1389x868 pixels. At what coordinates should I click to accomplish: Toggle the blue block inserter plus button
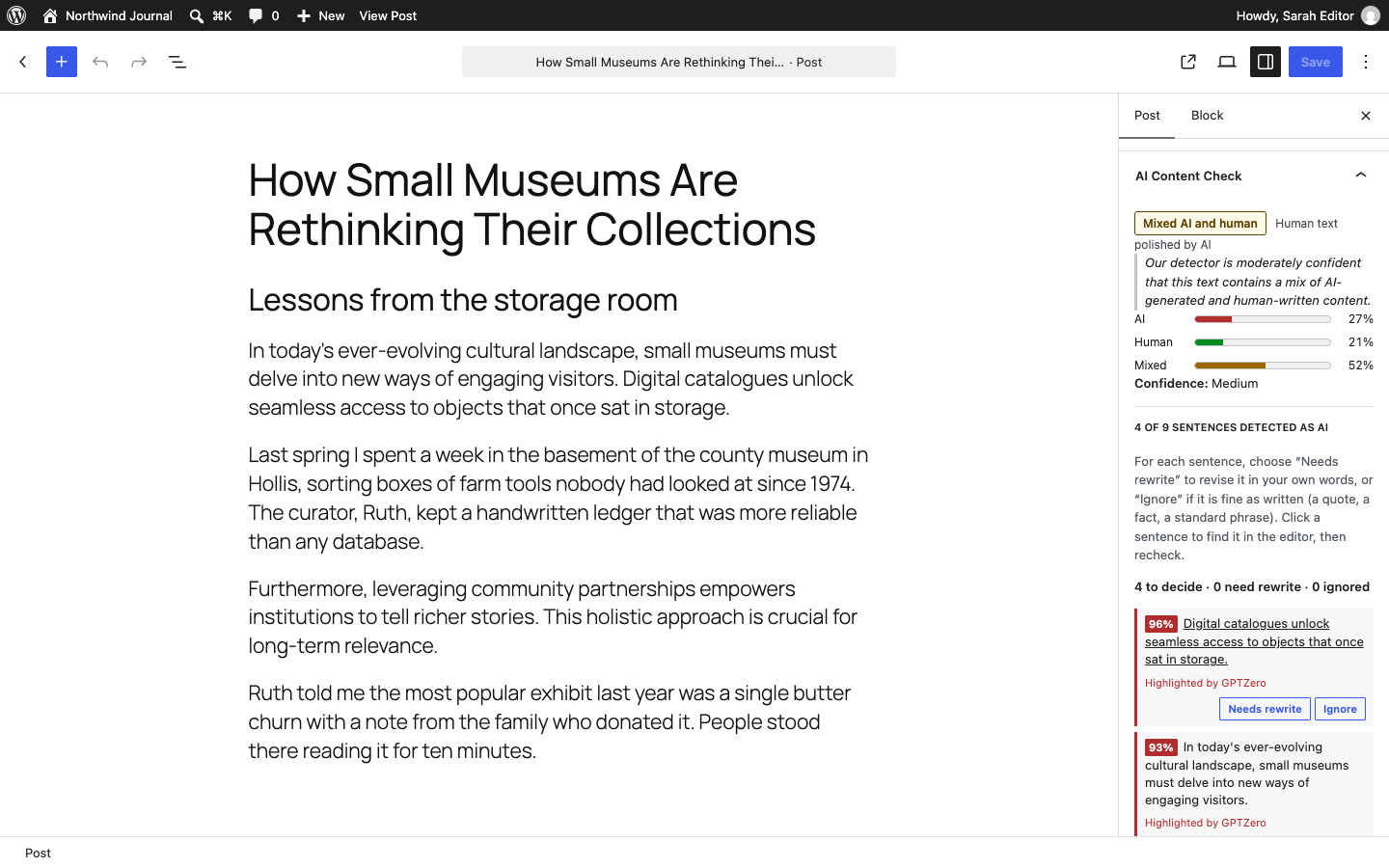62,62
